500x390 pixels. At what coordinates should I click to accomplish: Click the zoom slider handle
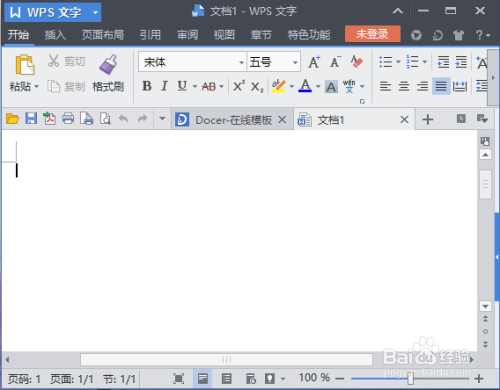[411, 379]
